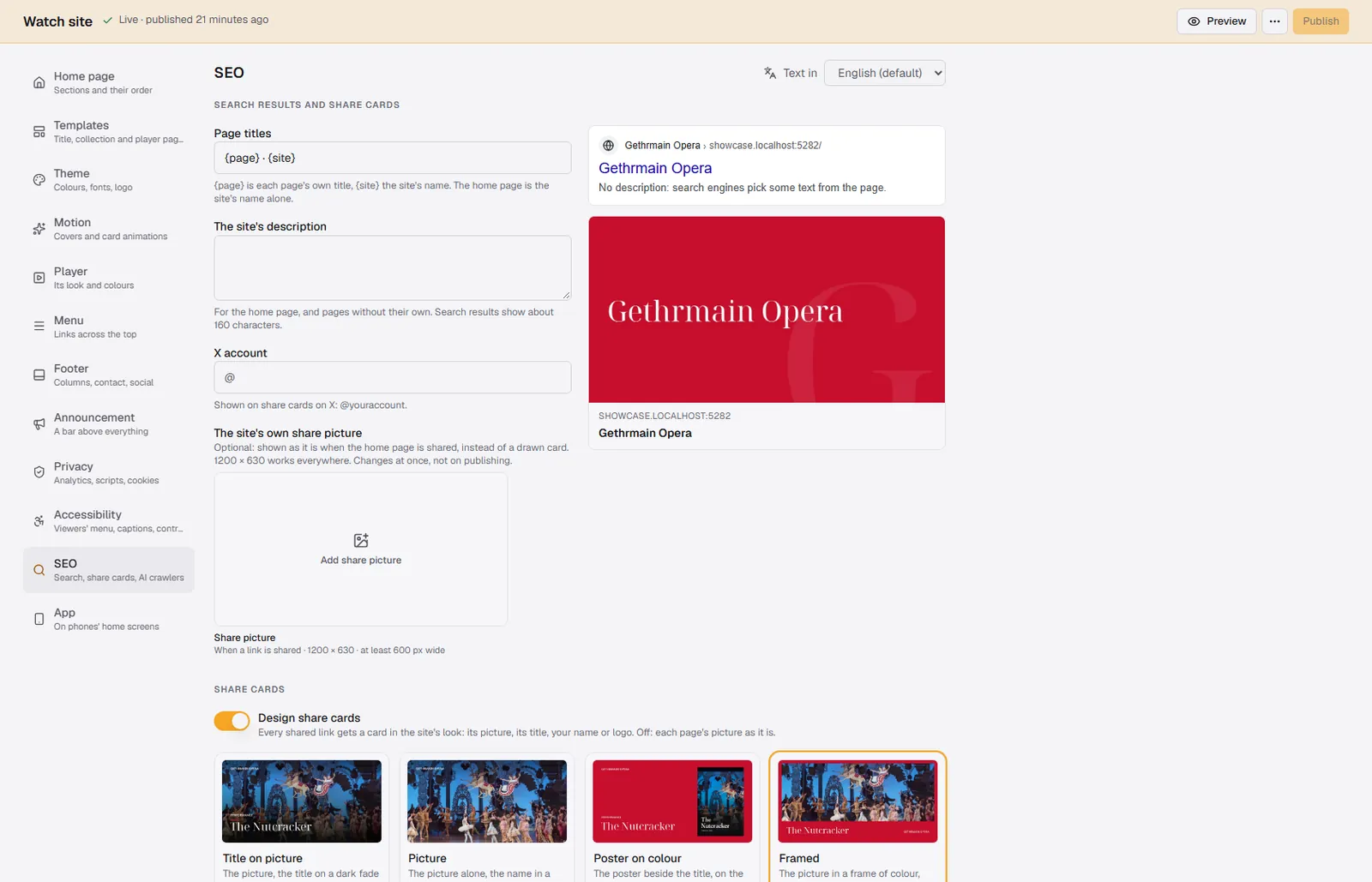The height and width of the screenshot is (882, 1372).
Task: Open Theme colours, fonts, logo
Action: tap(109, 180)
